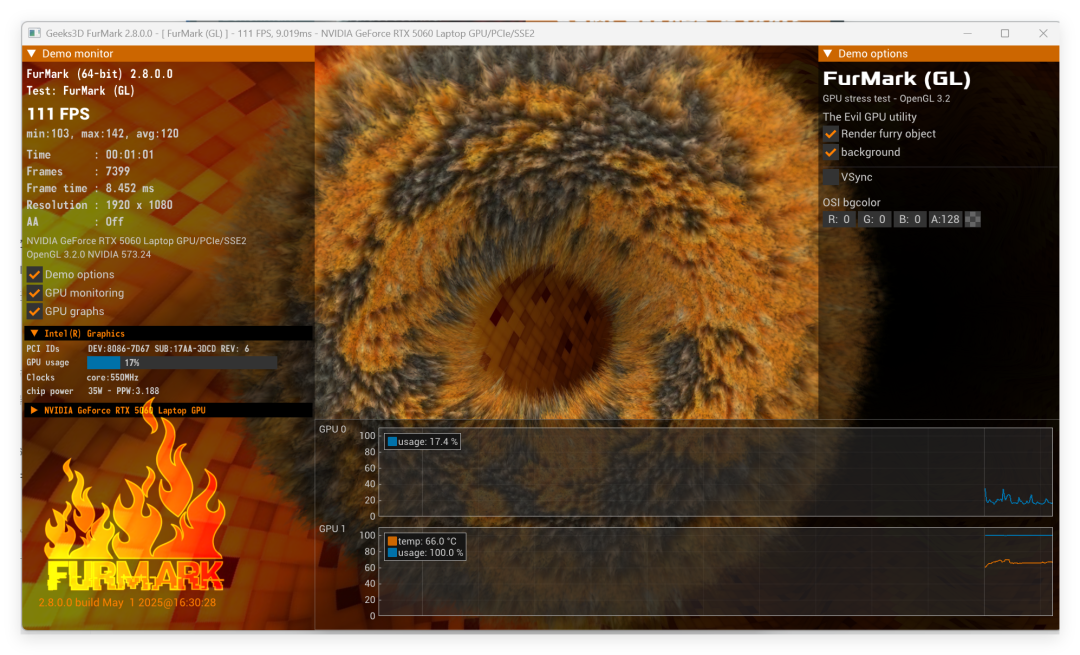Click the PCI IDs DEV:8086-7D67 row
This screenshot has width=1080, height=655.
pos(138,349)
